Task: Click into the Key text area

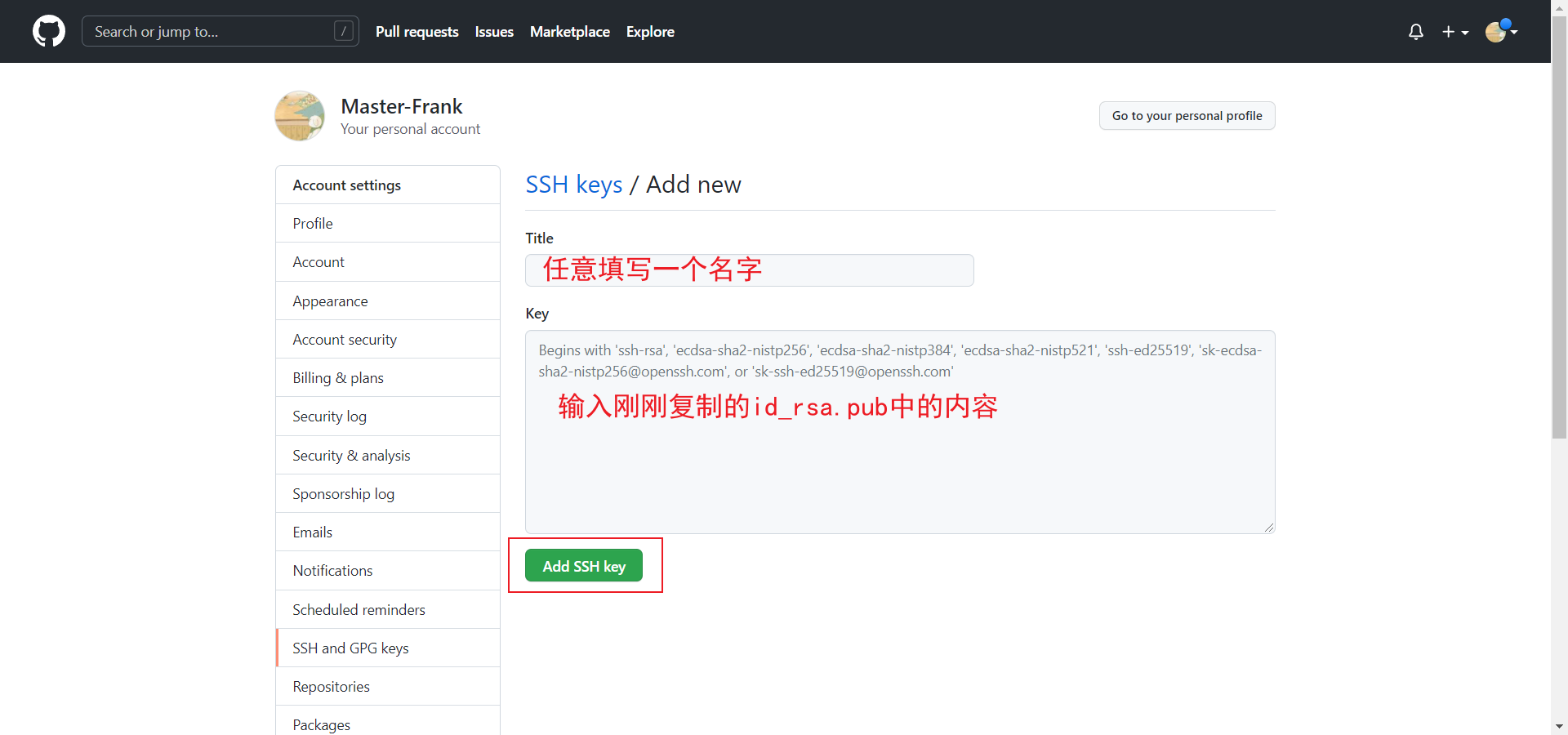Action: (900, 432)
